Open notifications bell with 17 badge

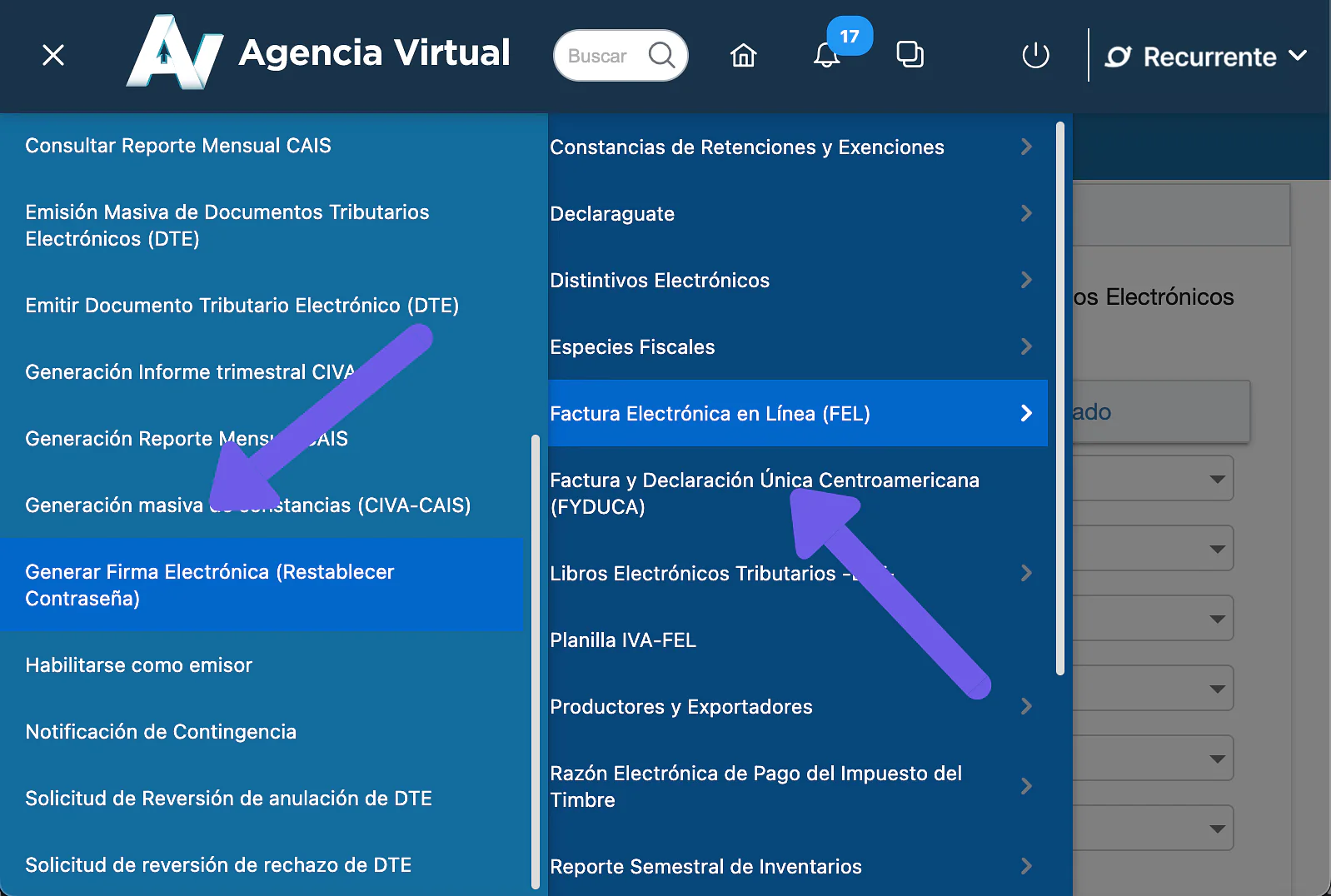tap(827, 55)
